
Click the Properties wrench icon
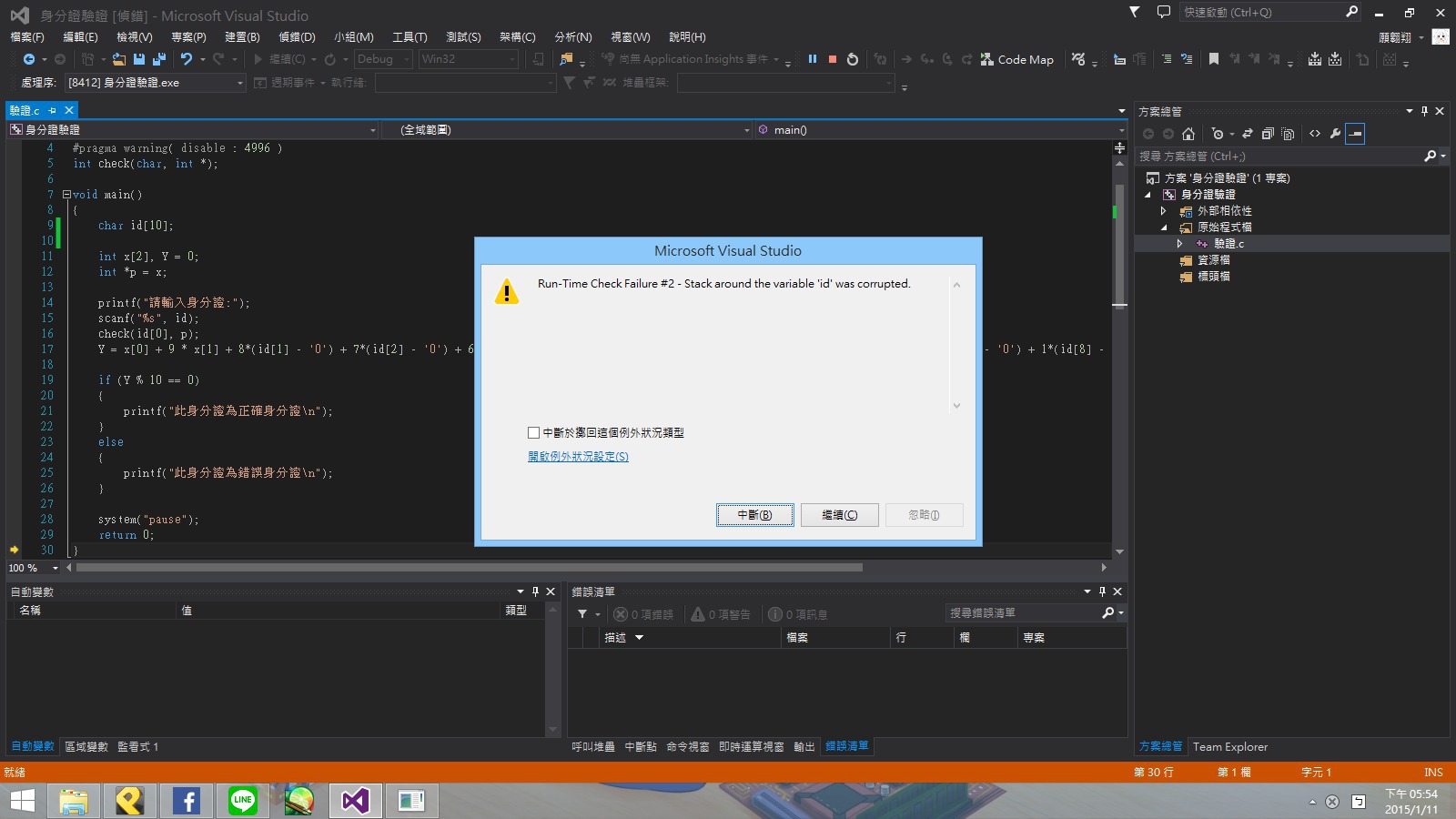point(1335,134)
